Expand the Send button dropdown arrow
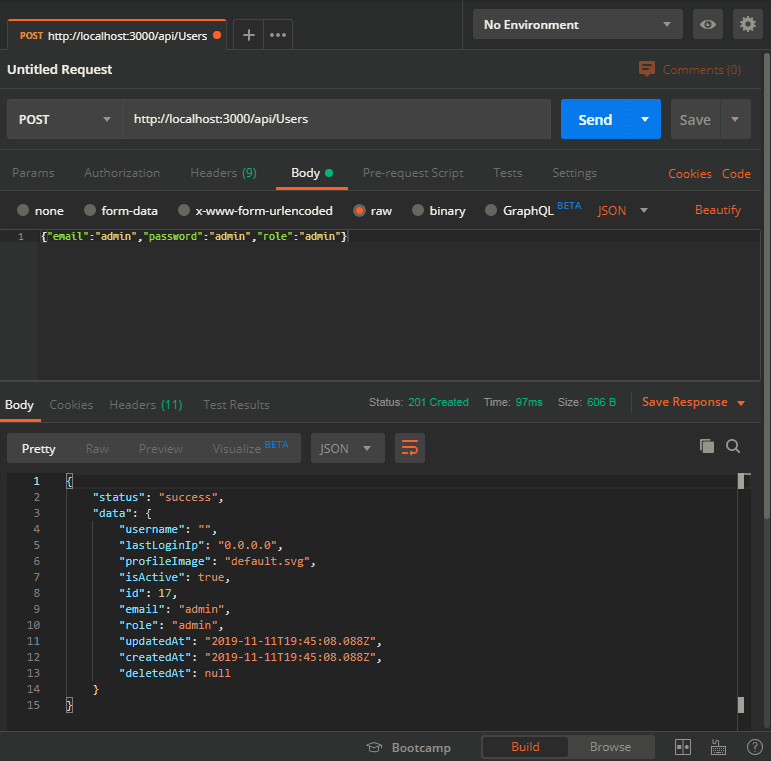771x761 pixels. [x=645, y=119]
